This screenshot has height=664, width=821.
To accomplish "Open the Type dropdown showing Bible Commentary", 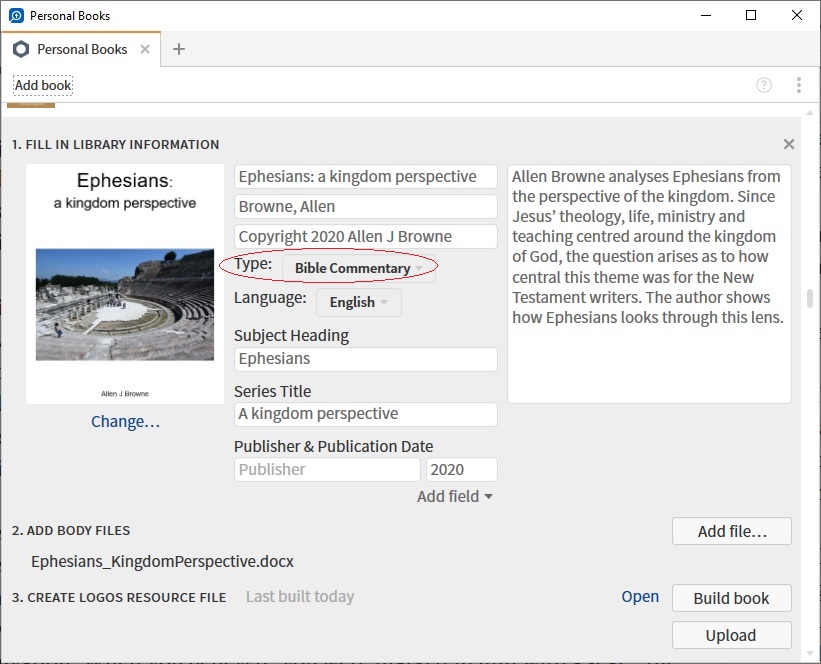I will click(x=358, y=268).
